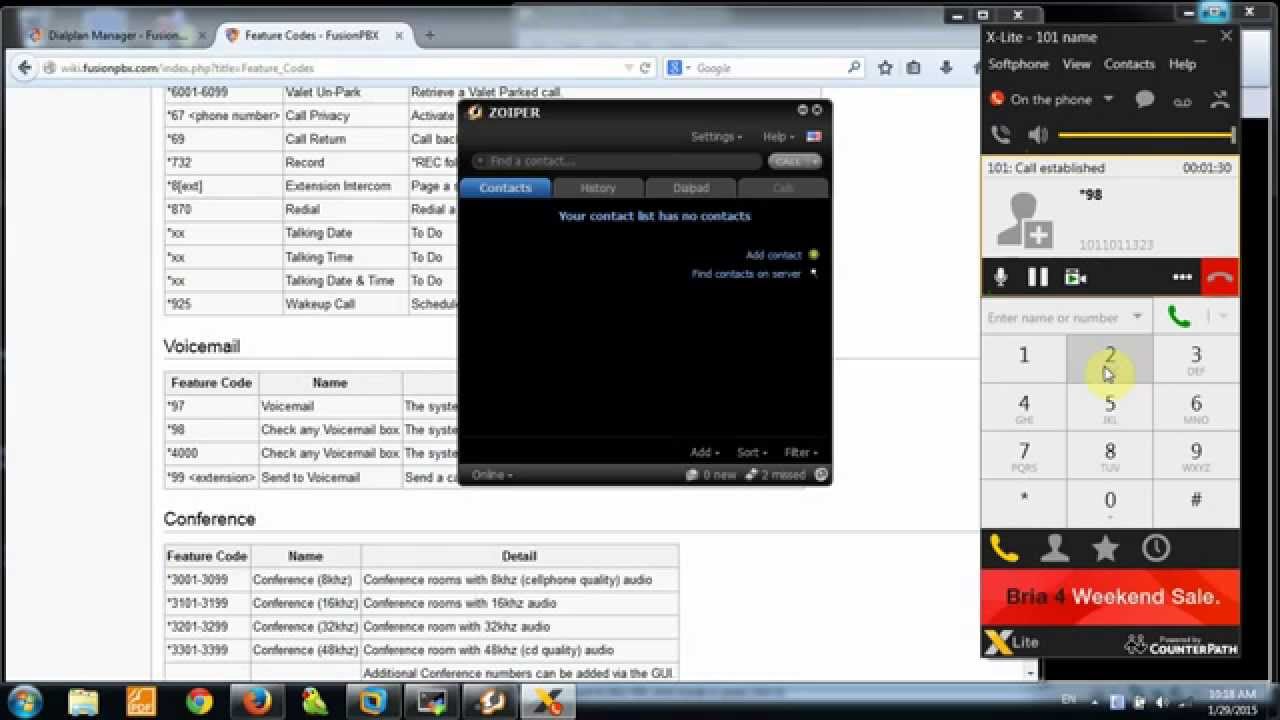Add caller to contacts using avatar icon

[1024, 221]
